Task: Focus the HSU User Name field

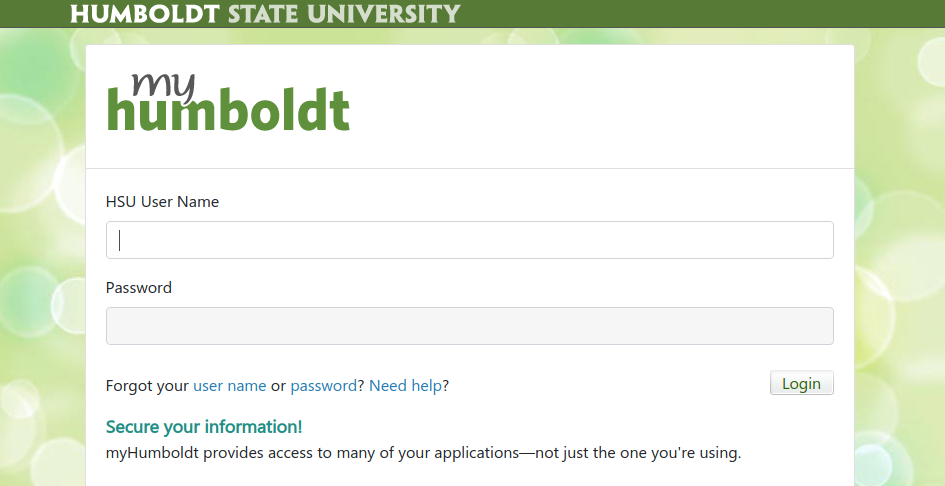Action: [x=469, y=240]
